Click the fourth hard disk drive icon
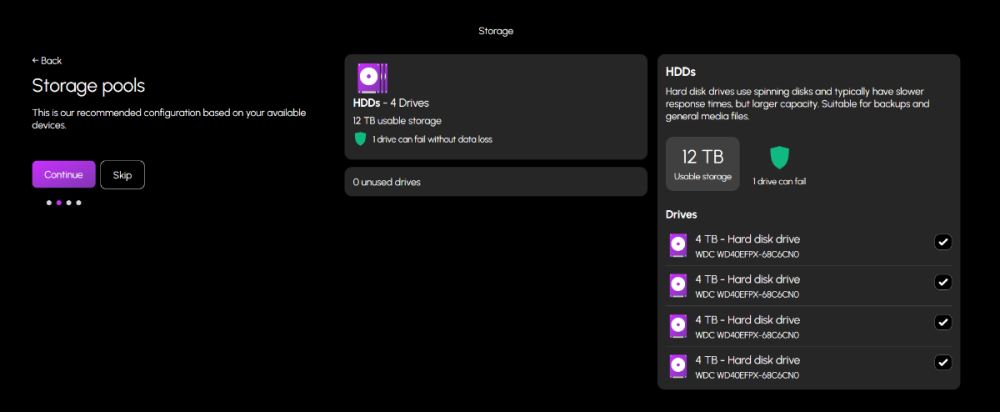This screenshot has height=412, width=1000. [678, 366]
